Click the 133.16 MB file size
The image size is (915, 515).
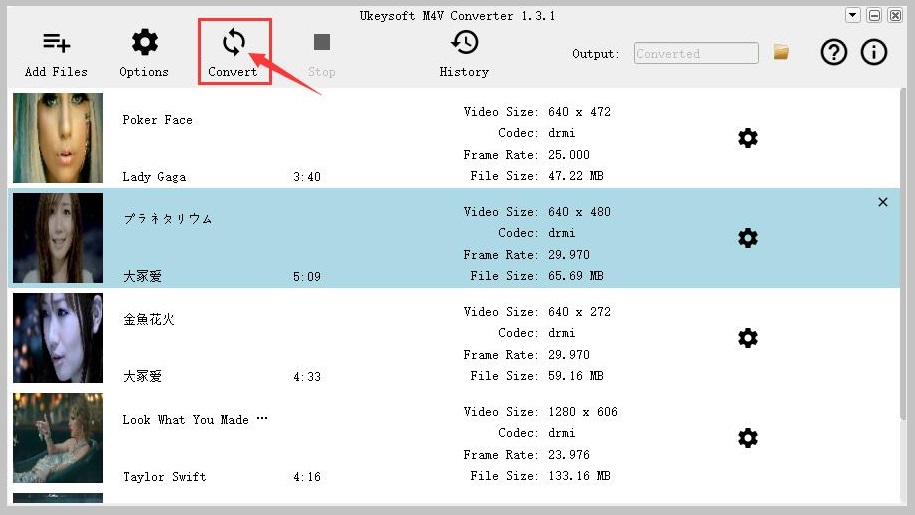pyautogui.click(x=579, y=476)
